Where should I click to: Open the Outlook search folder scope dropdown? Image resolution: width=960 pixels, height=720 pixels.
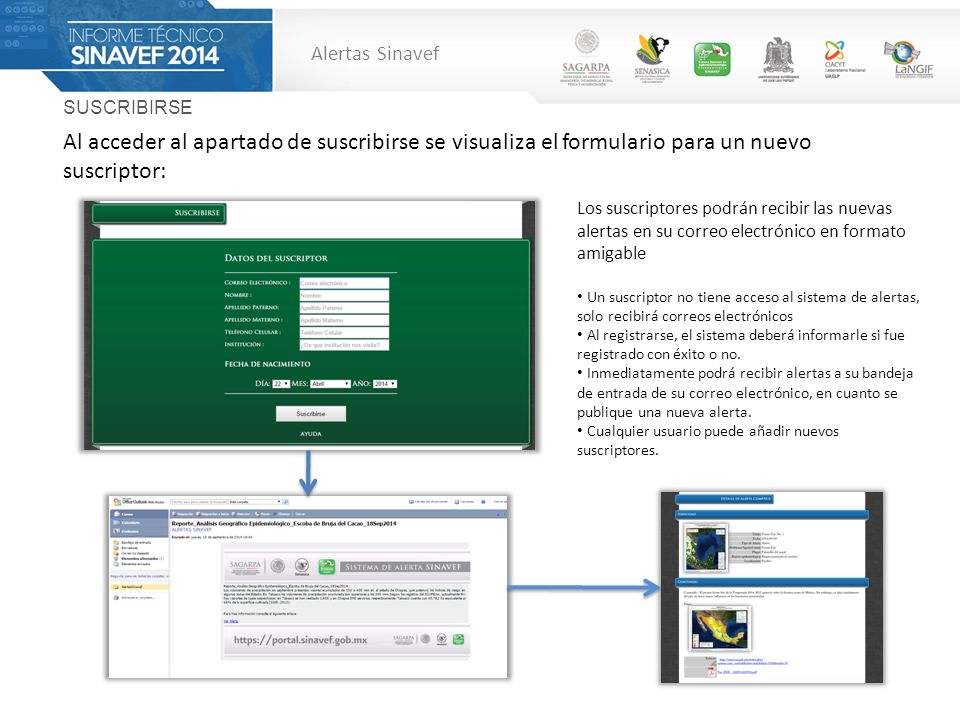point(255,501)
